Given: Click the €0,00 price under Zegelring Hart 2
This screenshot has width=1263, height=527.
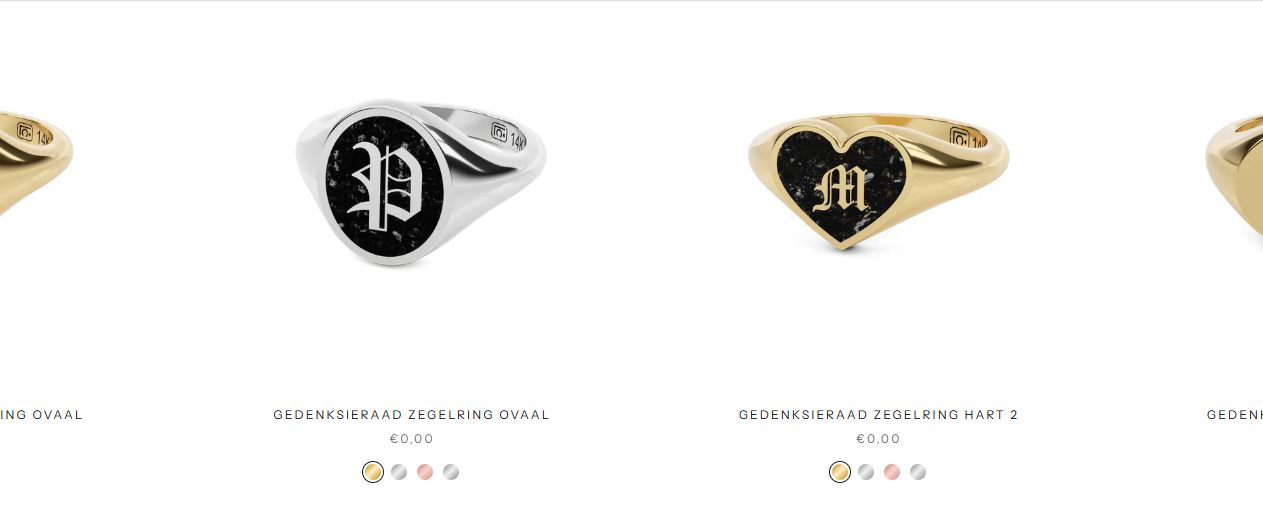Looking at the screenshot, I should coord(879,439).
